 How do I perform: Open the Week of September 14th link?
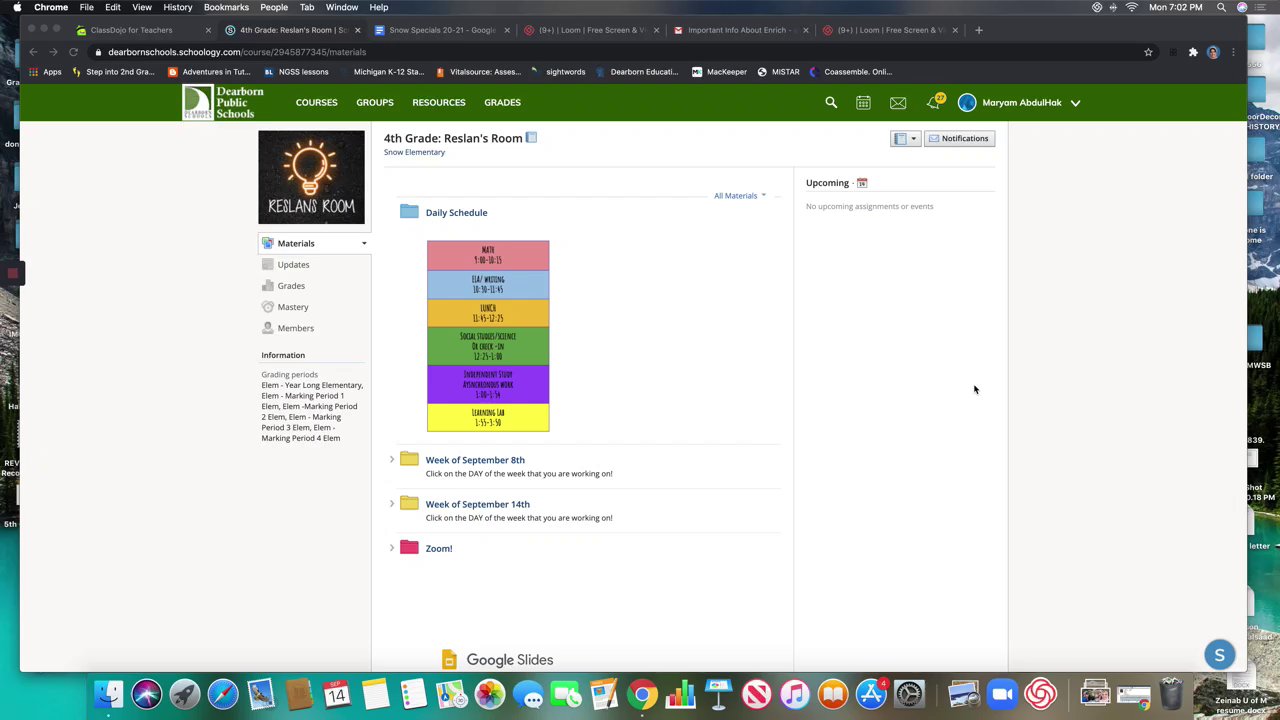pyautogui.click(x=477, y=504)
